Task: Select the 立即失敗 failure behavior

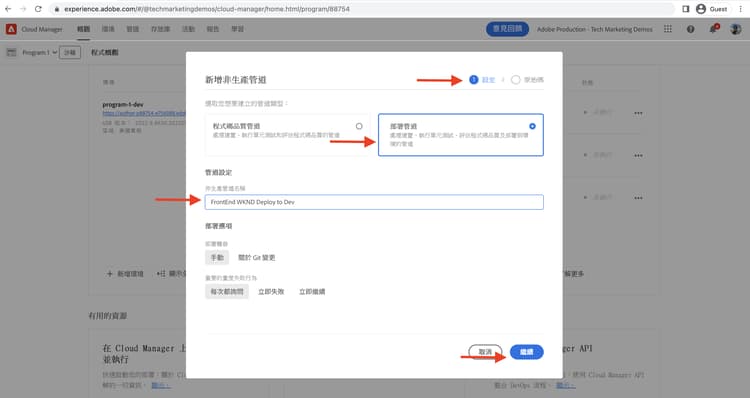Action: click(x=271, y=291)
